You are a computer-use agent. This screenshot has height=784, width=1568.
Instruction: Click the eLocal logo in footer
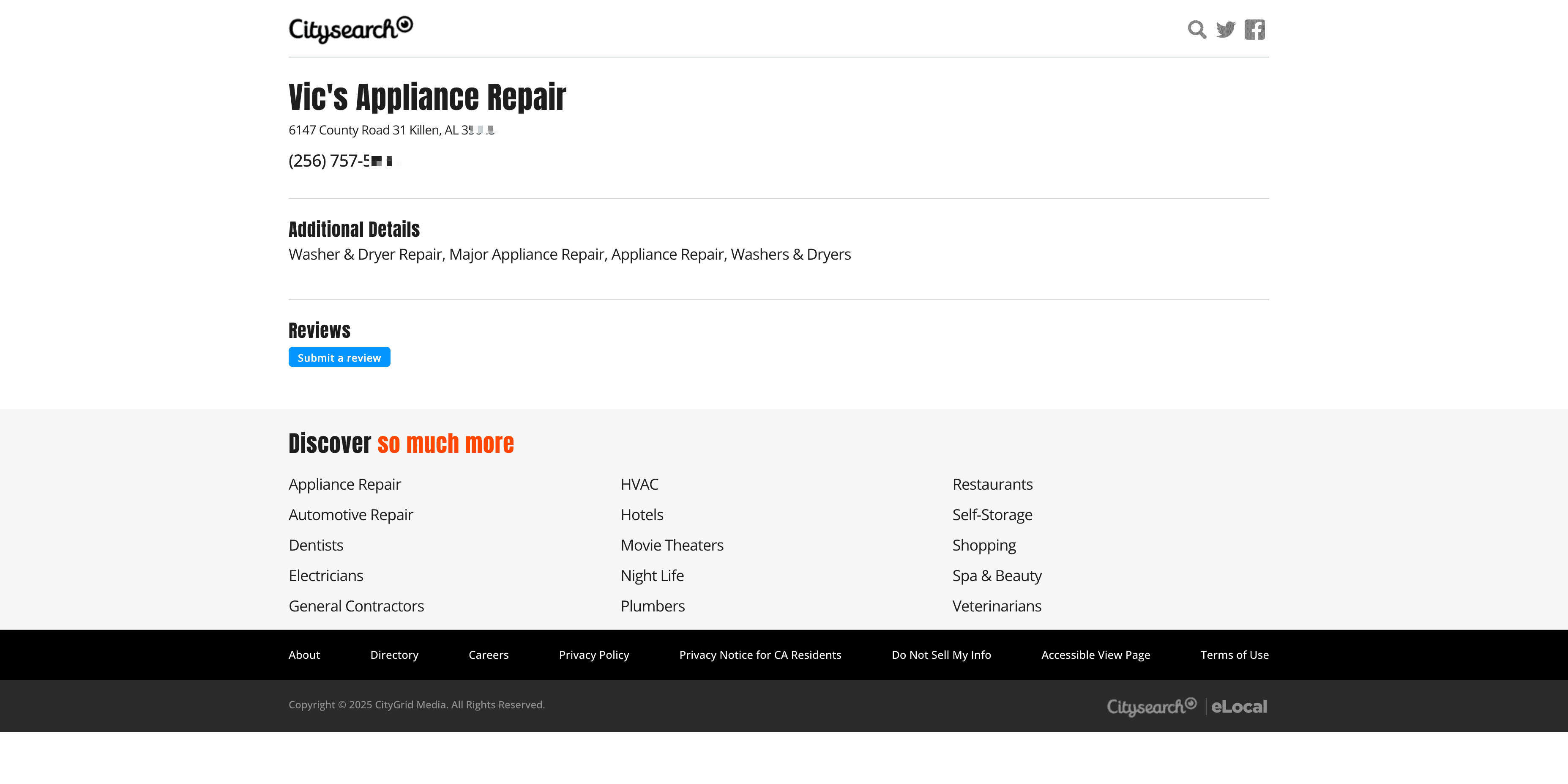tap(1239, 706)
